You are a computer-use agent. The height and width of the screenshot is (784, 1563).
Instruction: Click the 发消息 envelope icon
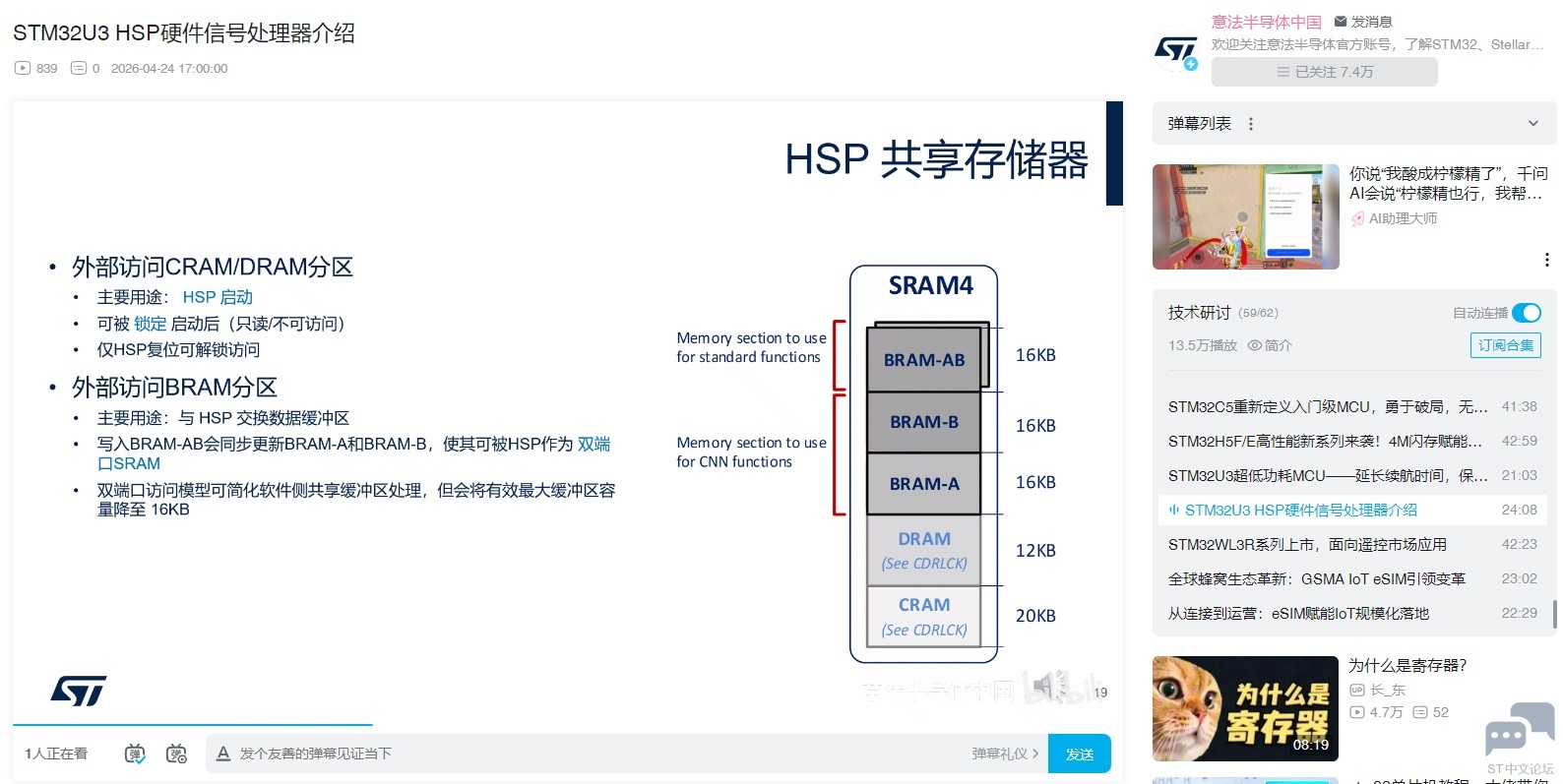pos(1341,22)
